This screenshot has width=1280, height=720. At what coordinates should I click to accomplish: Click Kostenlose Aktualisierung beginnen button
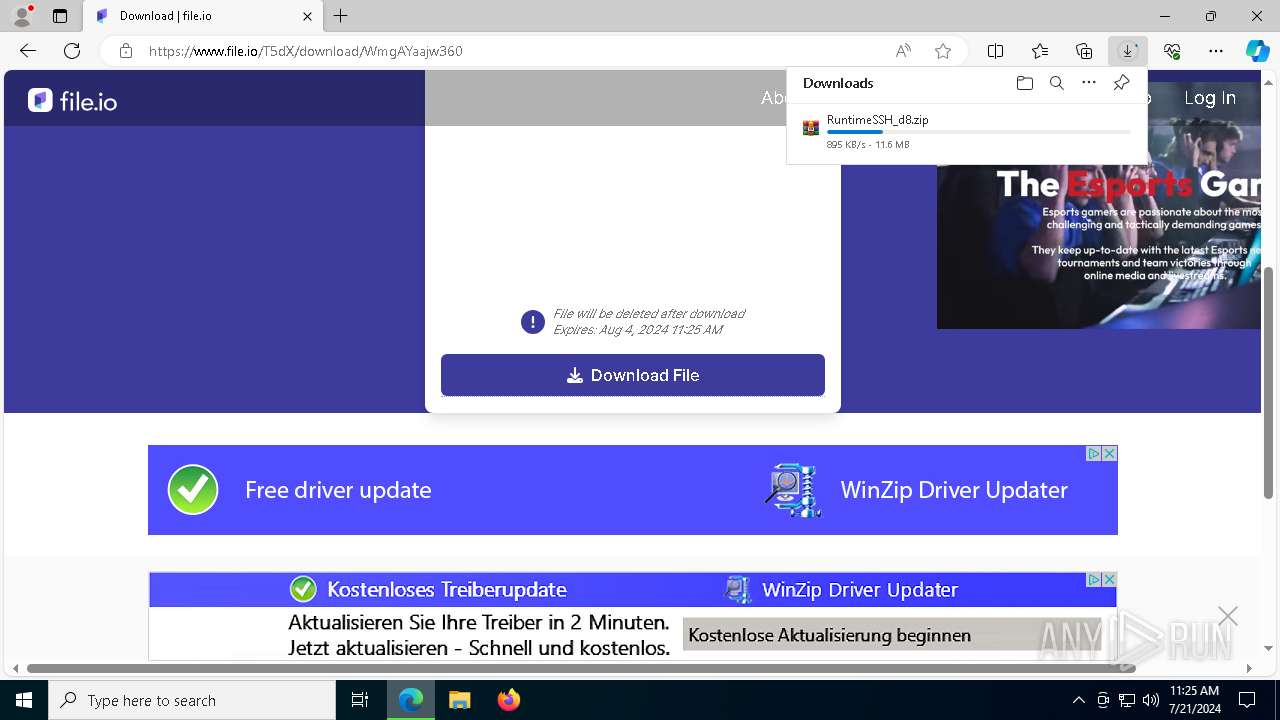click(x=893, y=635)
